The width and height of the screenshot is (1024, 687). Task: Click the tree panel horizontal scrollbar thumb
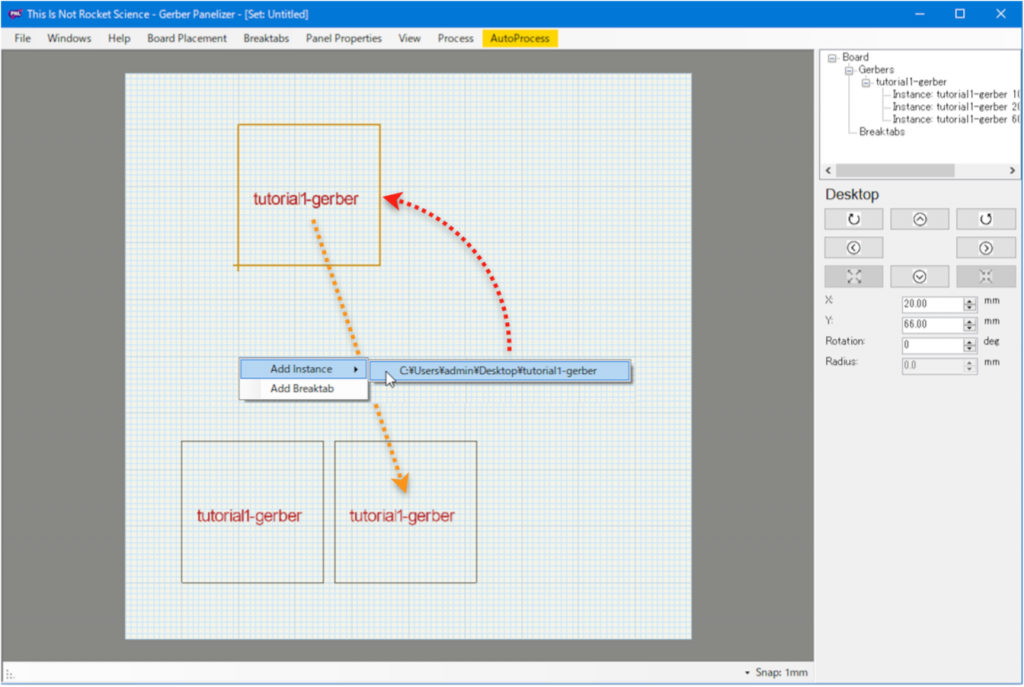point(895,170)
